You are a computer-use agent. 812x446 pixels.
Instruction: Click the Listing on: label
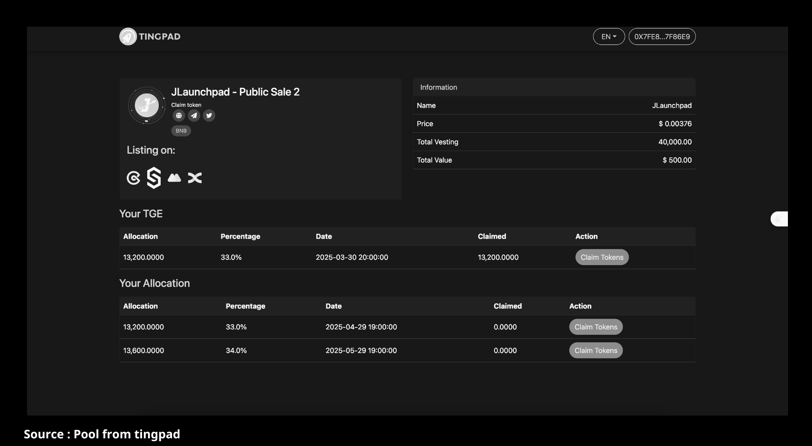(x=151, y=150)
